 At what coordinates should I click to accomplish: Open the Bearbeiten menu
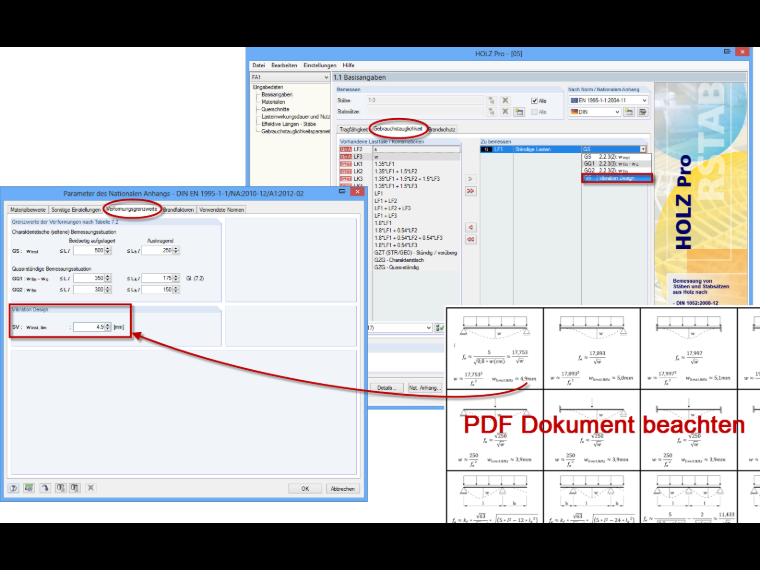pos(284,65)
